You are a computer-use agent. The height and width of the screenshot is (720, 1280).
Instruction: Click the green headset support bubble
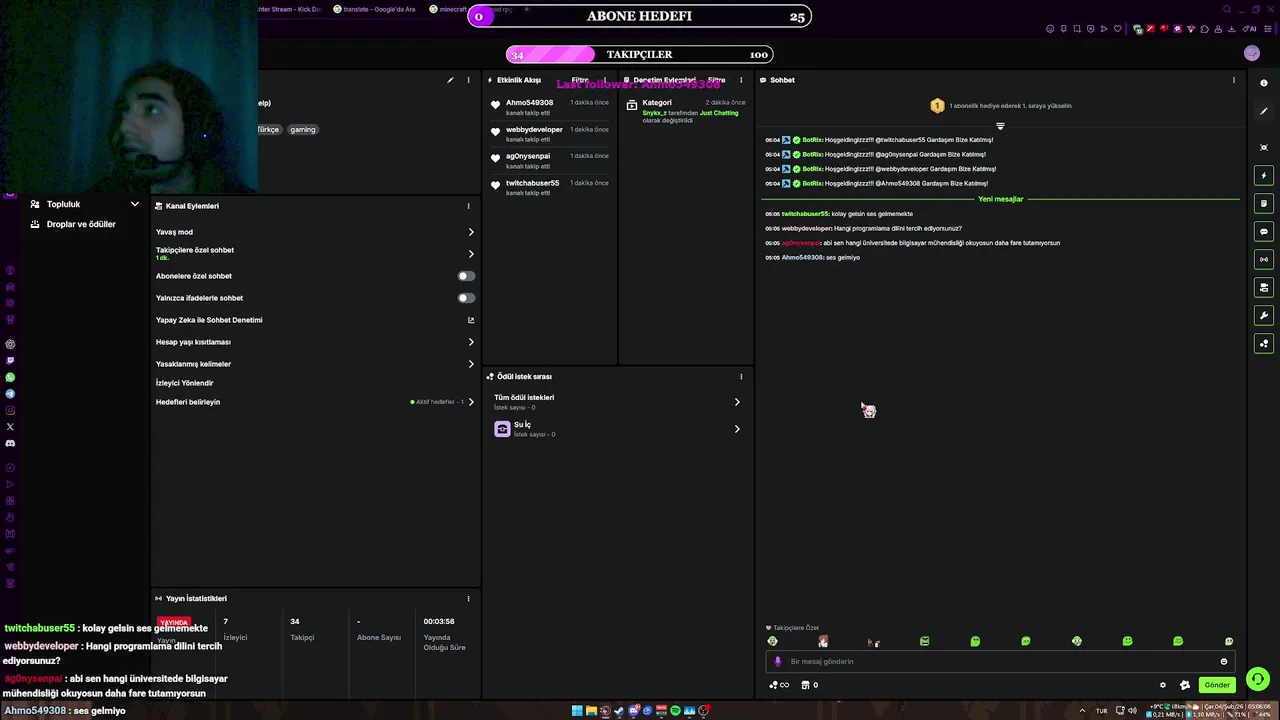click(x=1257, y=678)
